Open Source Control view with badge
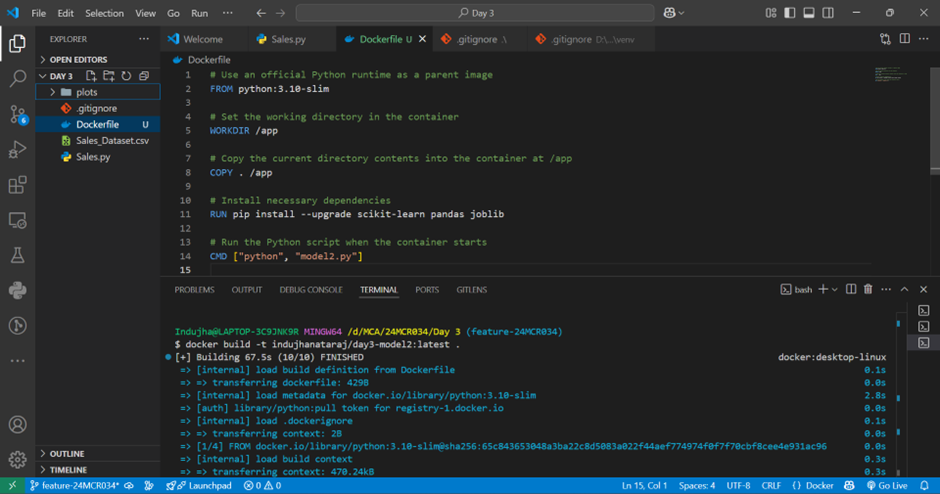Image resolution: width=940 pixels, height=494 pixels. click(x=17, y=114)
